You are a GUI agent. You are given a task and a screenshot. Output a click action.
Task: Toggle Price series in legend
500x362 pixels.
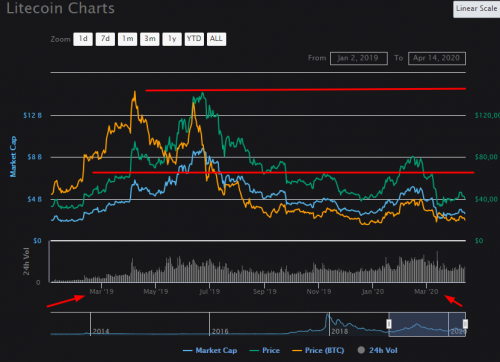pyautogui.click(x=265, y=350)
